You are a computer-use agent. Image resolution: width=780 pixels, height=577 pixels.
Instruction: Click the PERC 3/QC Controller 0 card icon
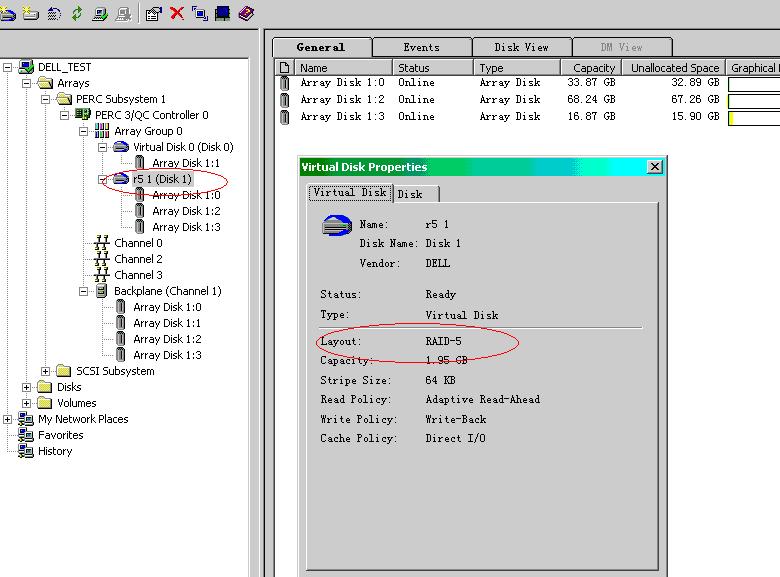(x=83, y=115)
